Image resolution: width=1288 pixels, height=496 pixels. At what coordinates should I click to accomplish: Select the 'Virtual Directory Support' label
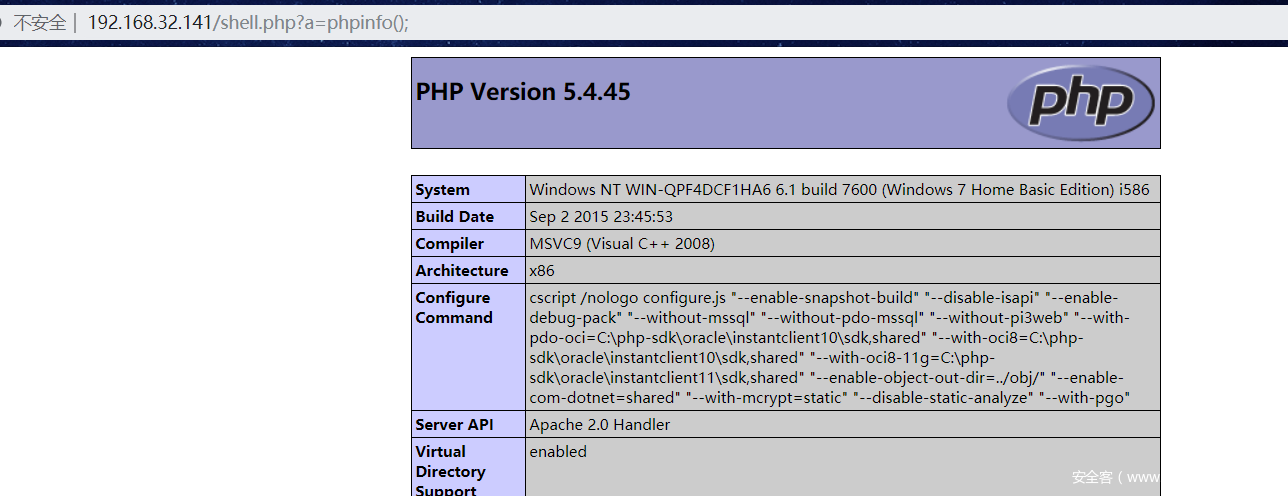pos(450,471)
